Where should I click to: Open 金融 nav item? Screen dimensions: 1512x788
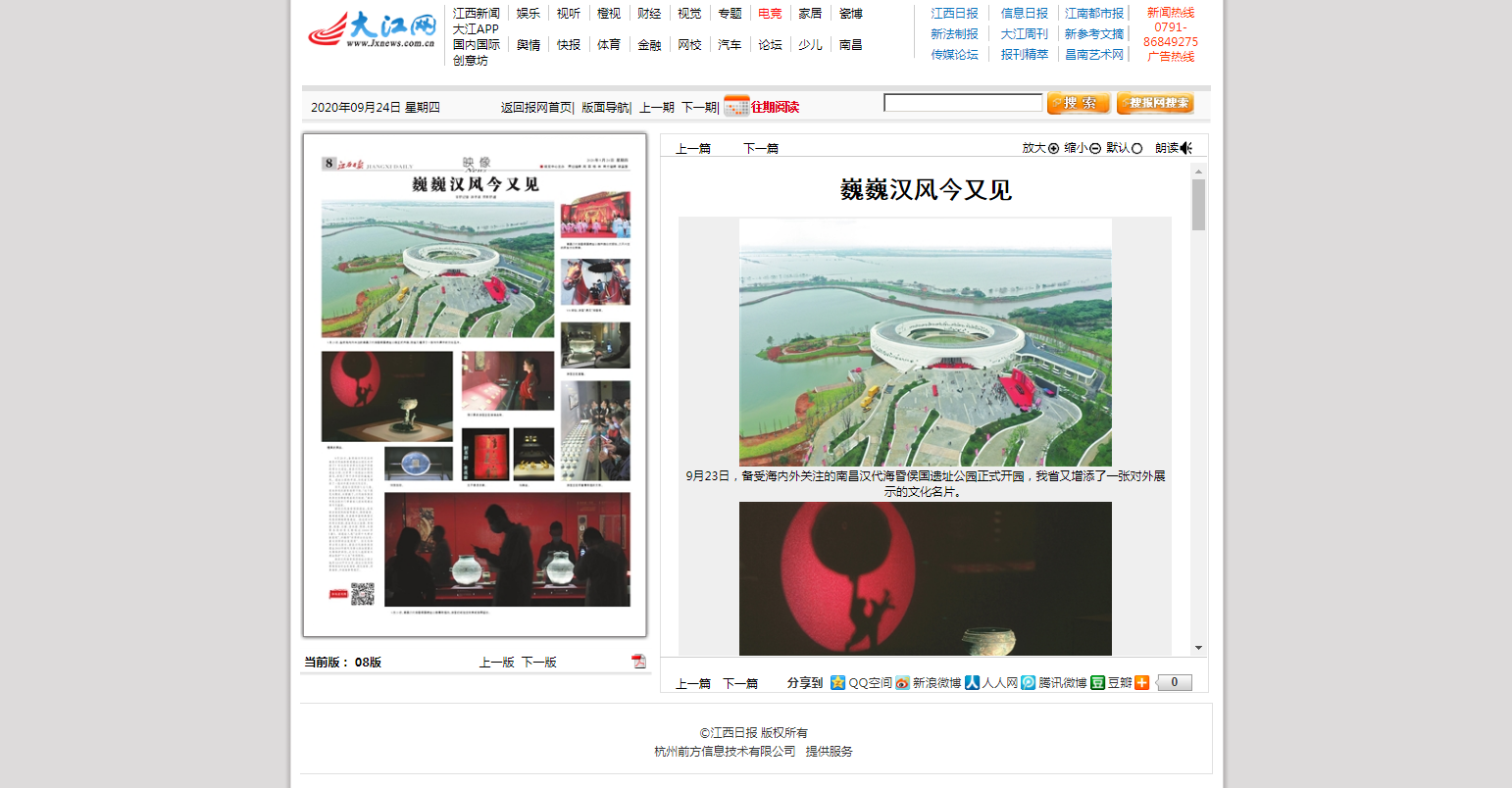pos(649,45)
